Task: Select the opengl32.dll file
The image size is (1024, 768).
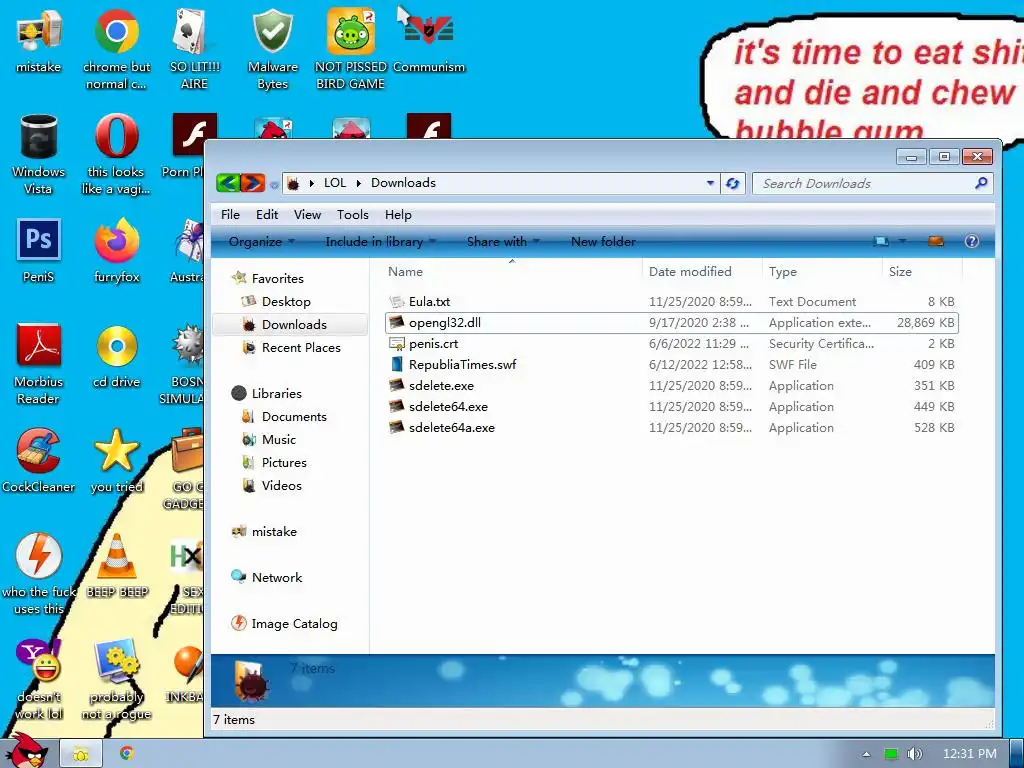Action: click(672, 323)
